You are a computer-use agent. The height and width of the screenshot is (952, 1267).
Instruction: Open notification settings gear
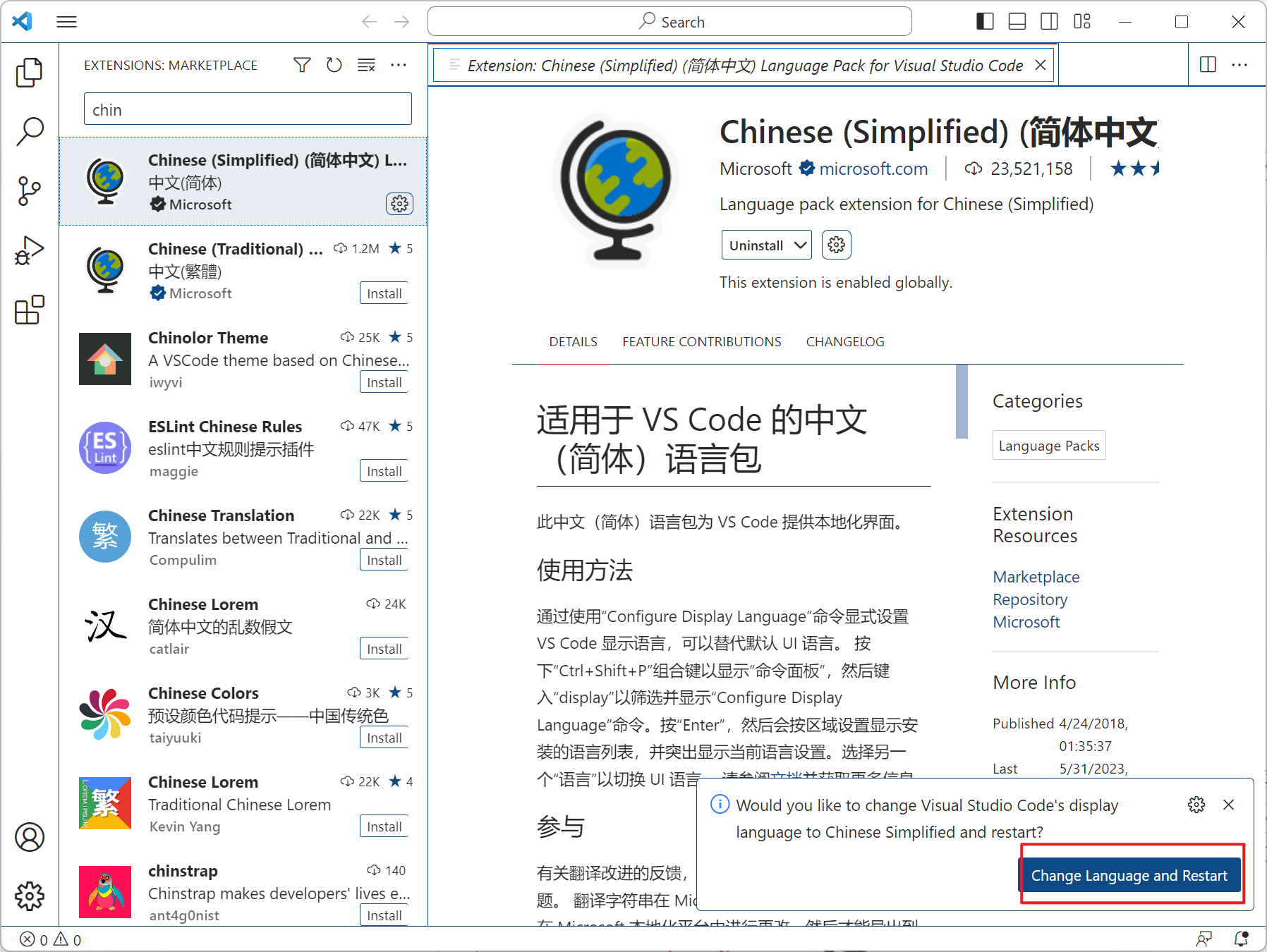(x=1196, y=805)
